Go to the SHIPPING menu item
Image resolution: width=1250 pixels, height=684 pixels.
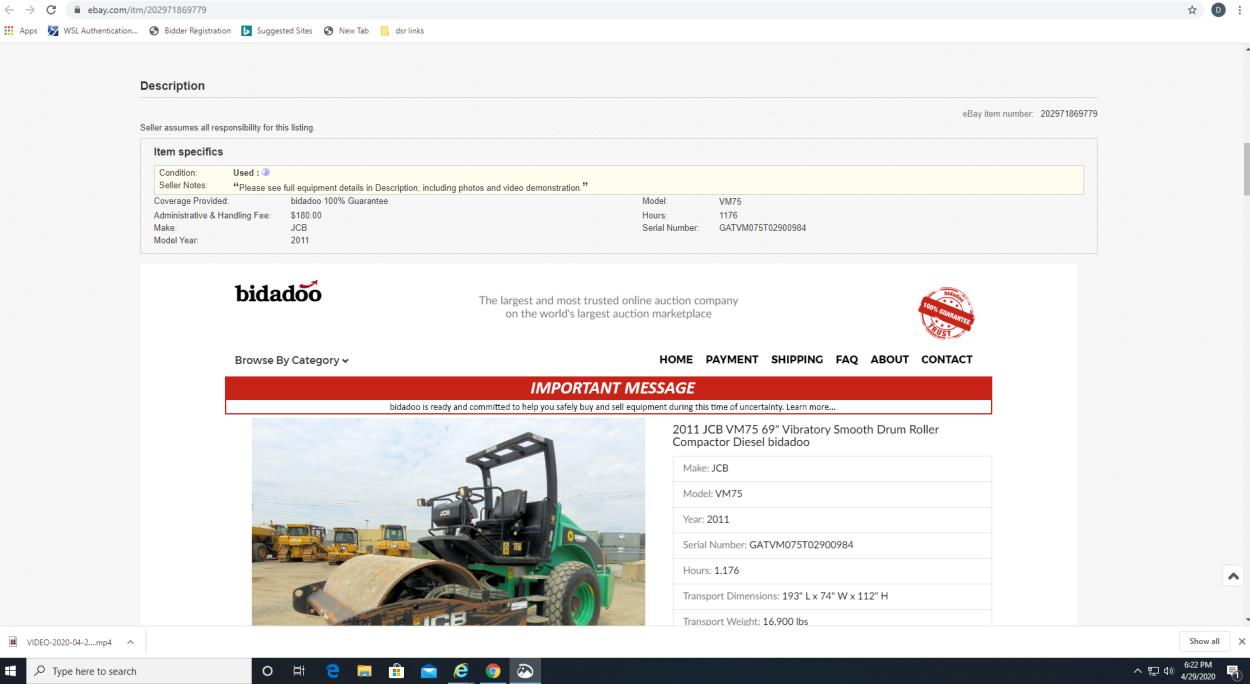796,360
